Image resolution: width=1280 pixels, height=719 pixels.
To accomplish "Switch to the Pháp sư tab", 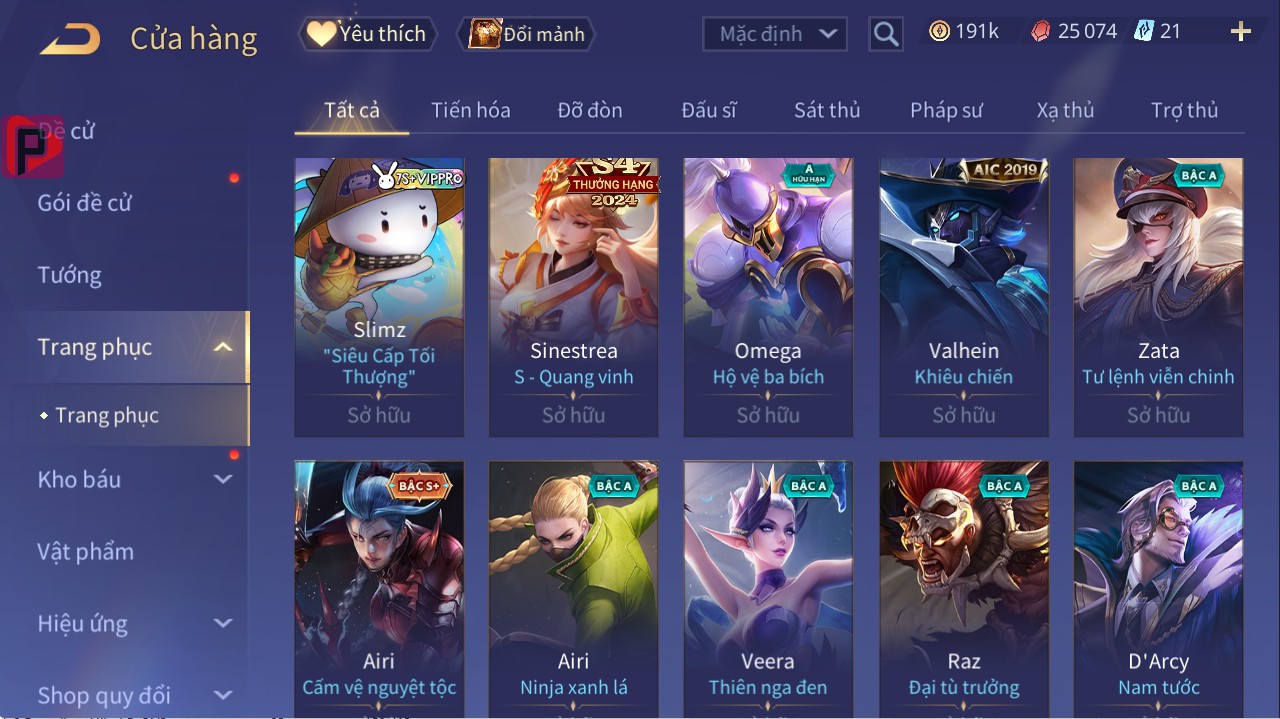I will [x=946, y=110].
